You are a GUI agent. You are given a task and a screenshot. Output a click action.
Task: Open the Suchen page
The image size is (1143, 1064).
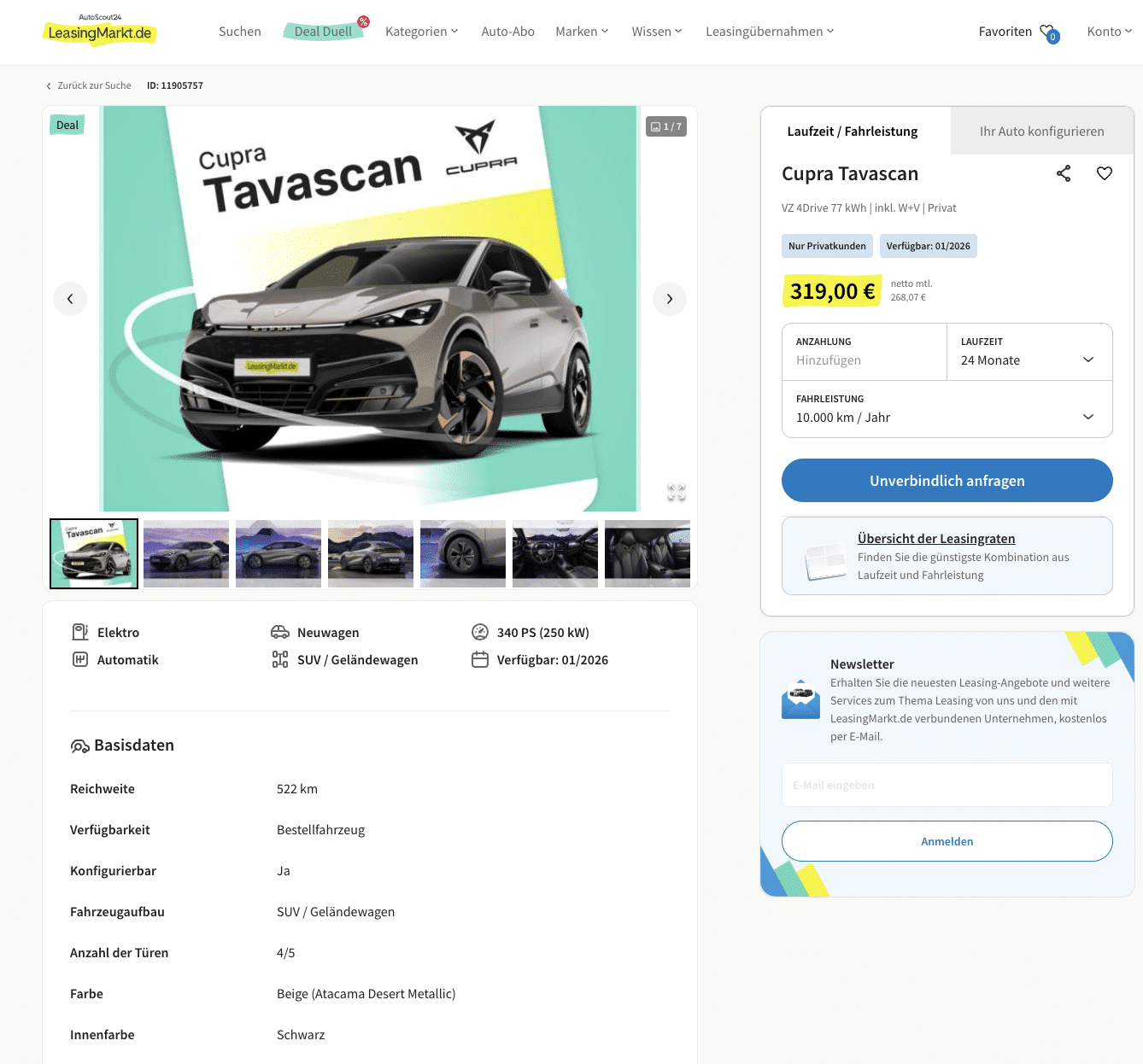point(240,32)
